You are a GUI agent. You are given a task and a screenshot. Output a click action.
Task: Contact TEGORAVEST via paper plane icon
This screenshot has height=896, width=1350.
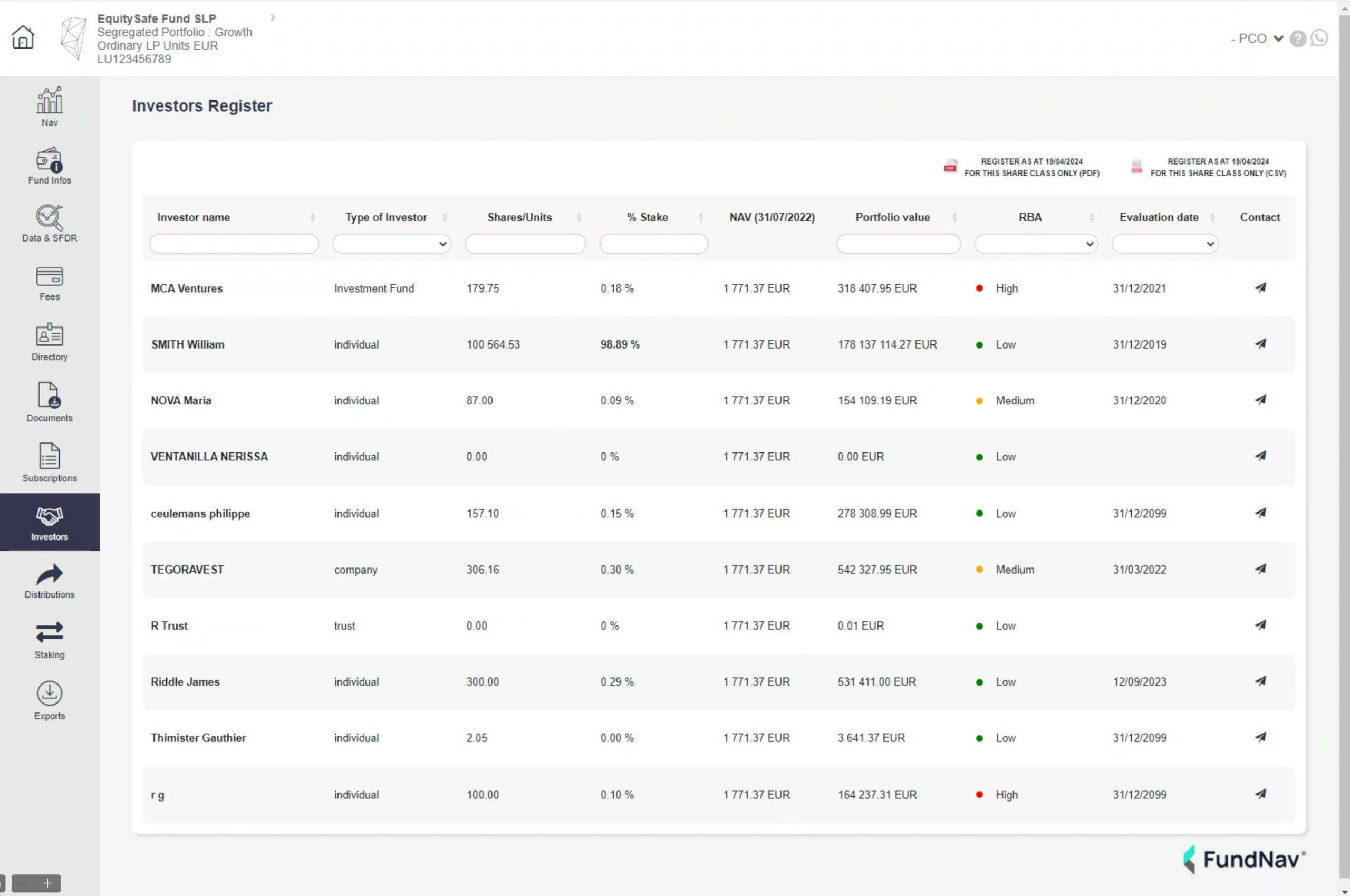coord(1260,569)
